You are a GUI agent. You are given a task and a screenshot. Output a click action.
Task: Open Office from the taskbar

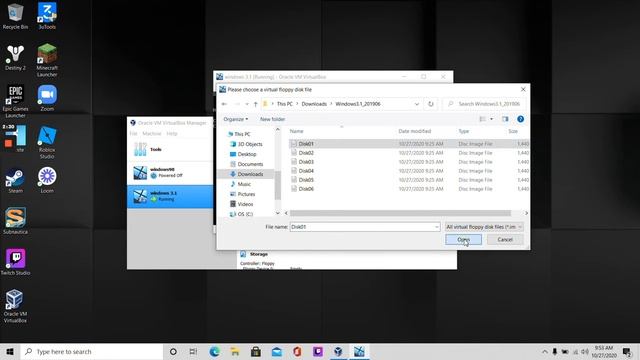click(297, 351)
